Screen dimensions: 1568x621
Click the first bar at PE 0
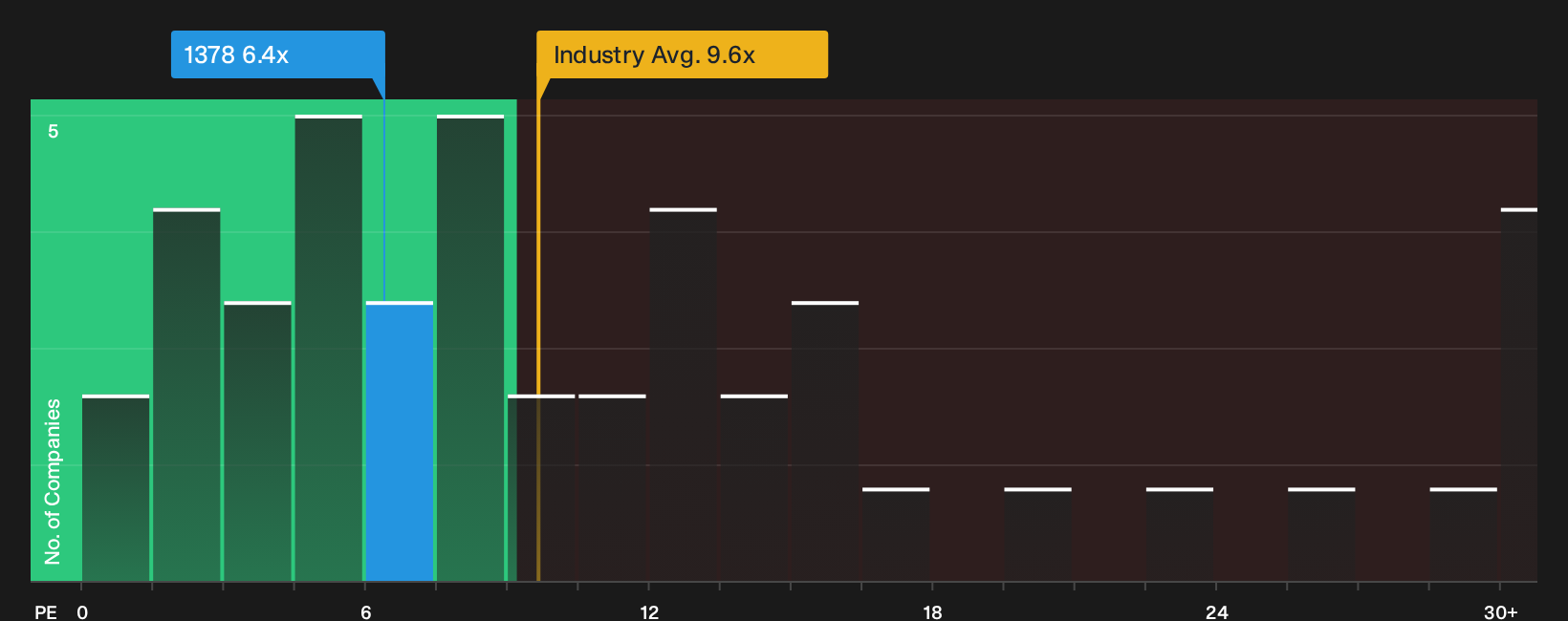116,488
